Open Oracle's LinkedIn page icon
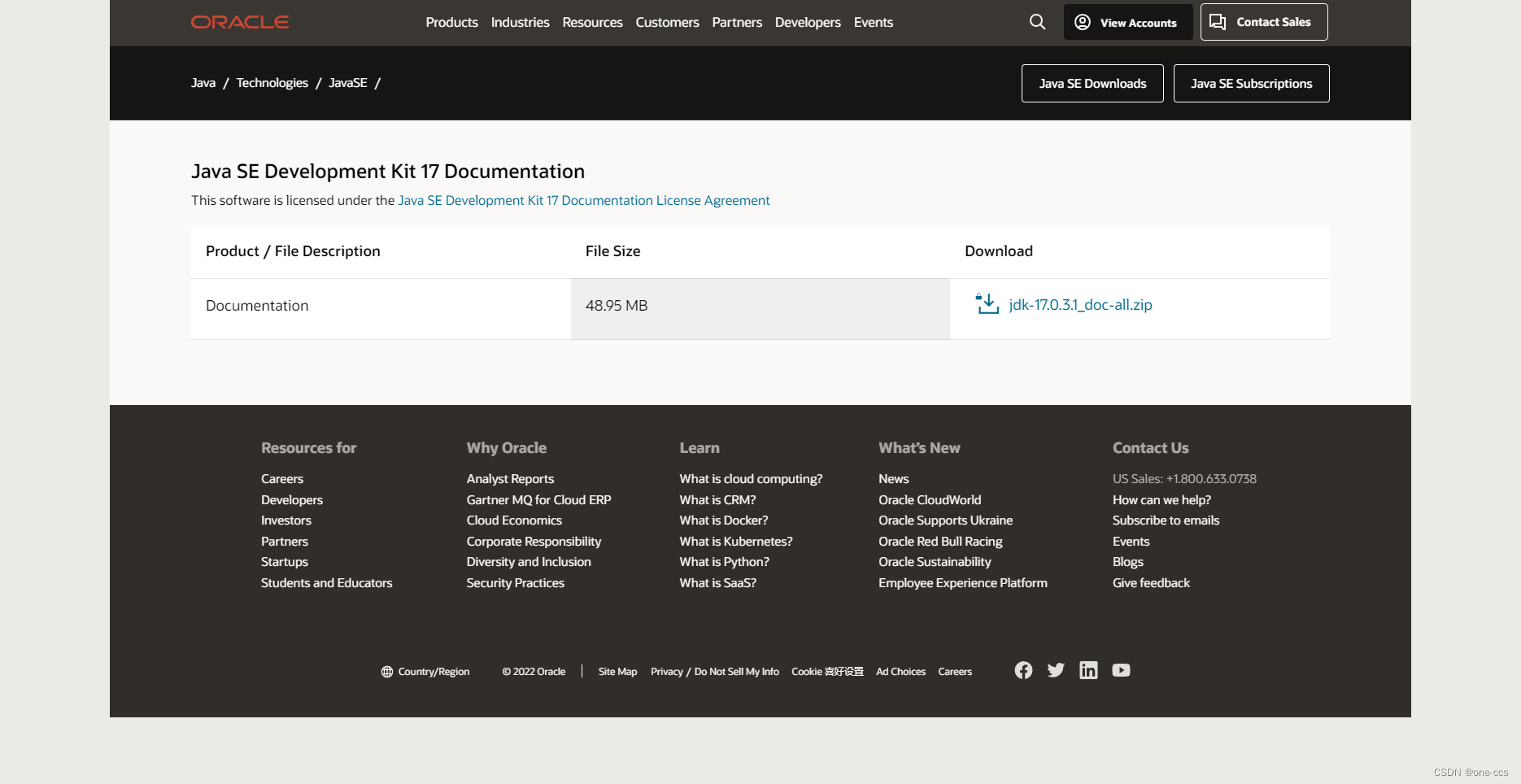Image resolution: width=1521 pixels, height=784 pixels. 1088,670
